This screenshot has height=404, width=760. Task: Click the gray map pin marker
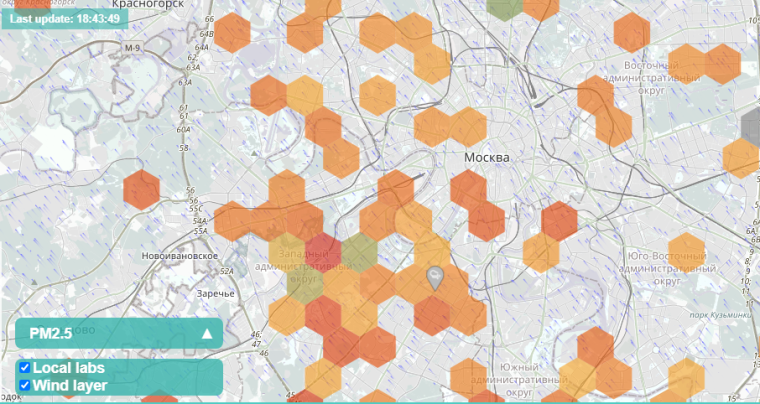[434, 277]
